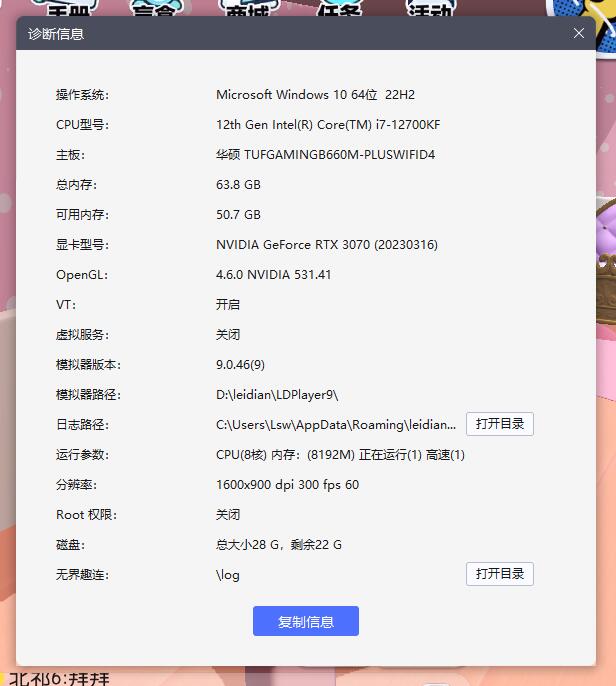Click the 复制信息 button
616x686 pixels.
(x=305, y=621)
